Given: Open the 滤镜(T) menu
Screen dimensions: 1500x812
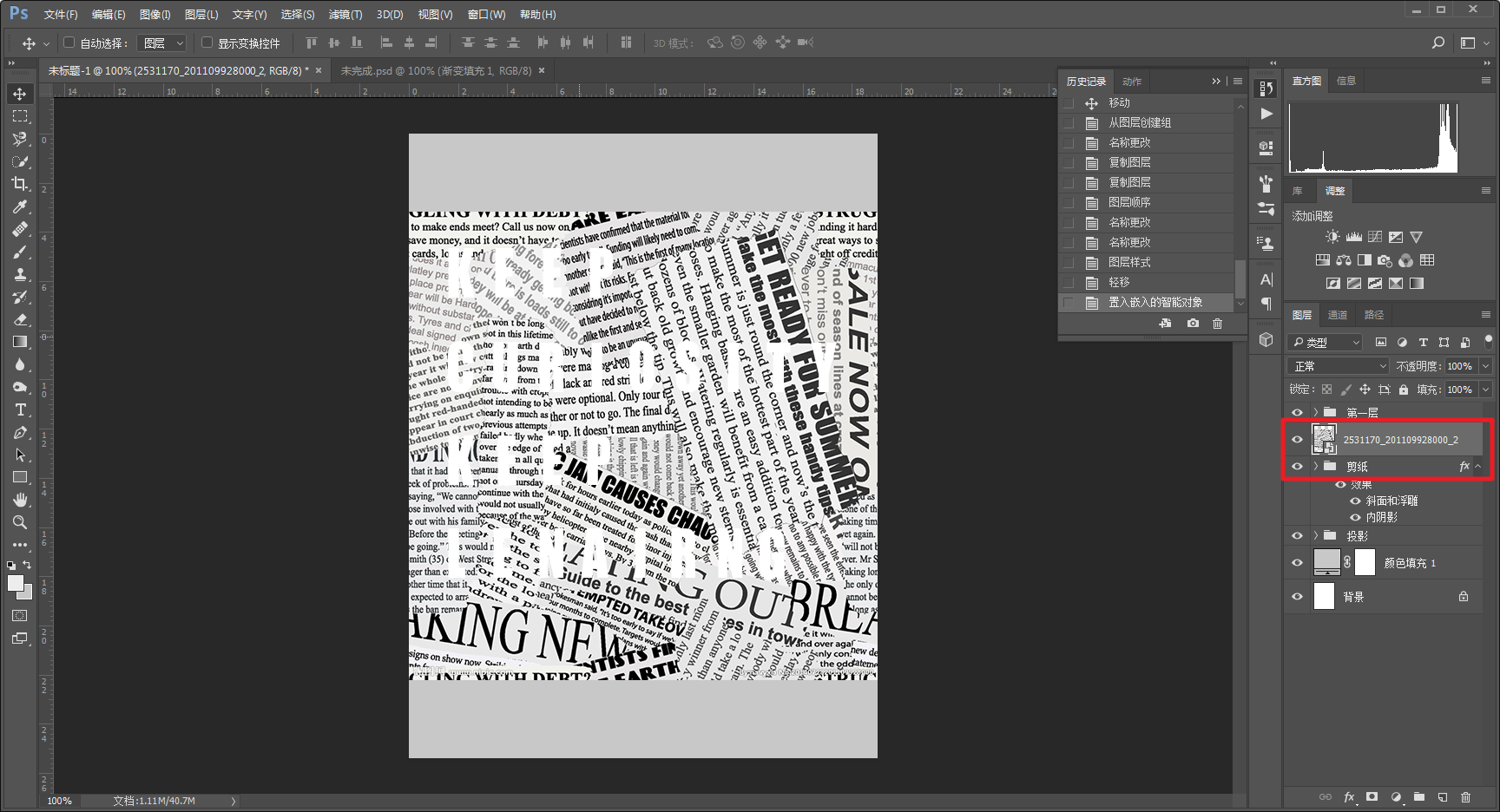Looking at the screenshot, I should 345,15.
